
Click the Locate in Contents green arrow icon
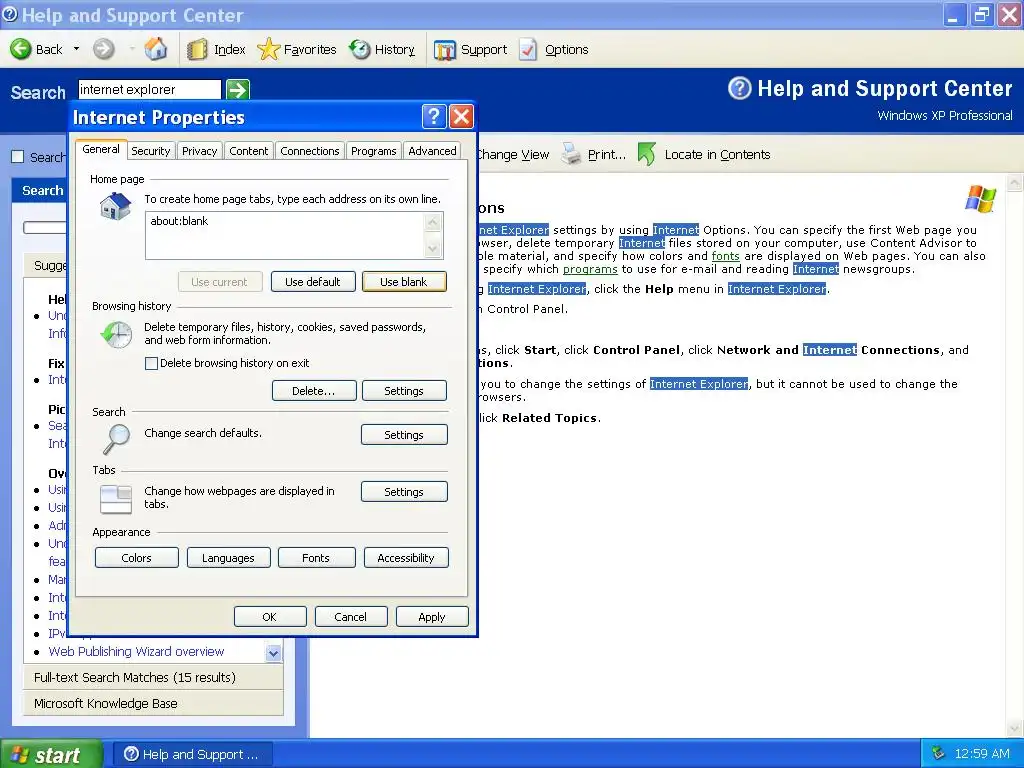[x=646, y=154]
